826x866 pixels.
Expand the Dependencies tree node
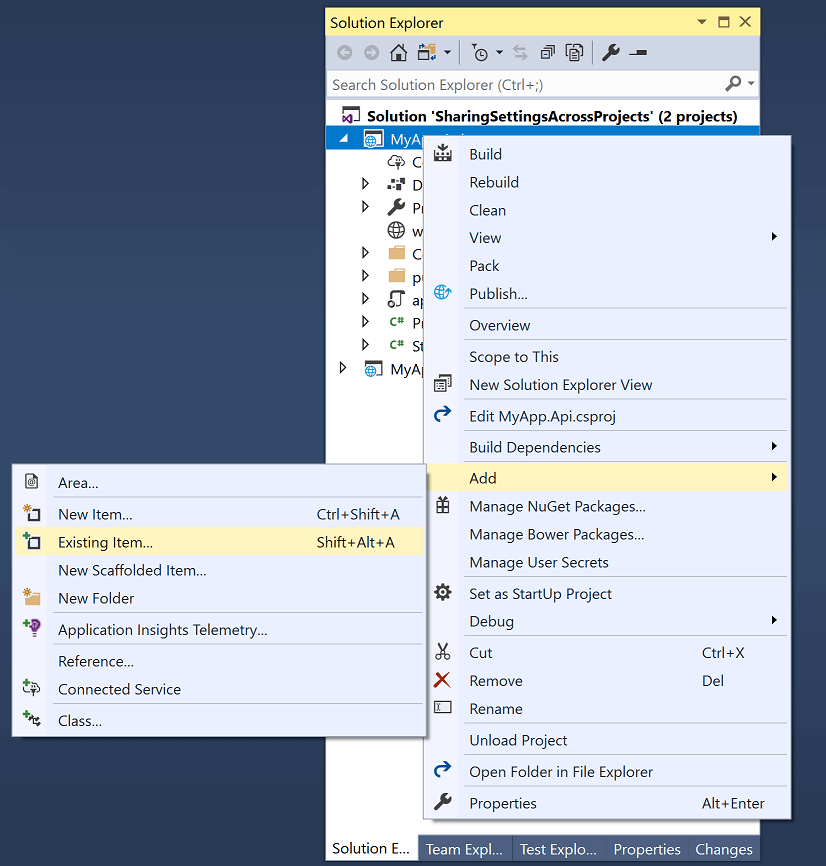pyautogui.click(x=365, y=183)
